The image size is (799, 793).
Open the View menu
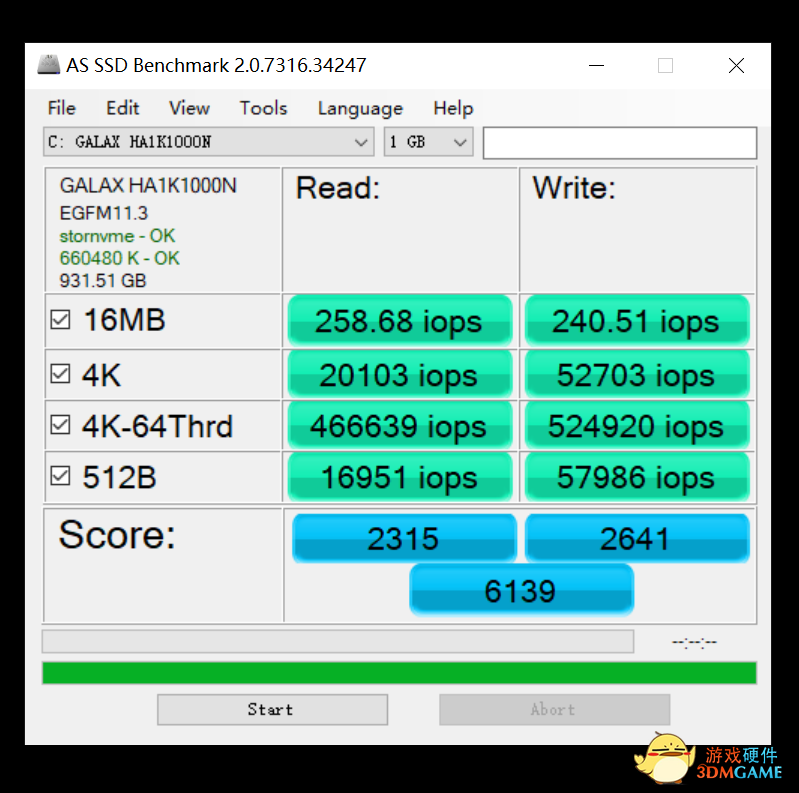189,108
